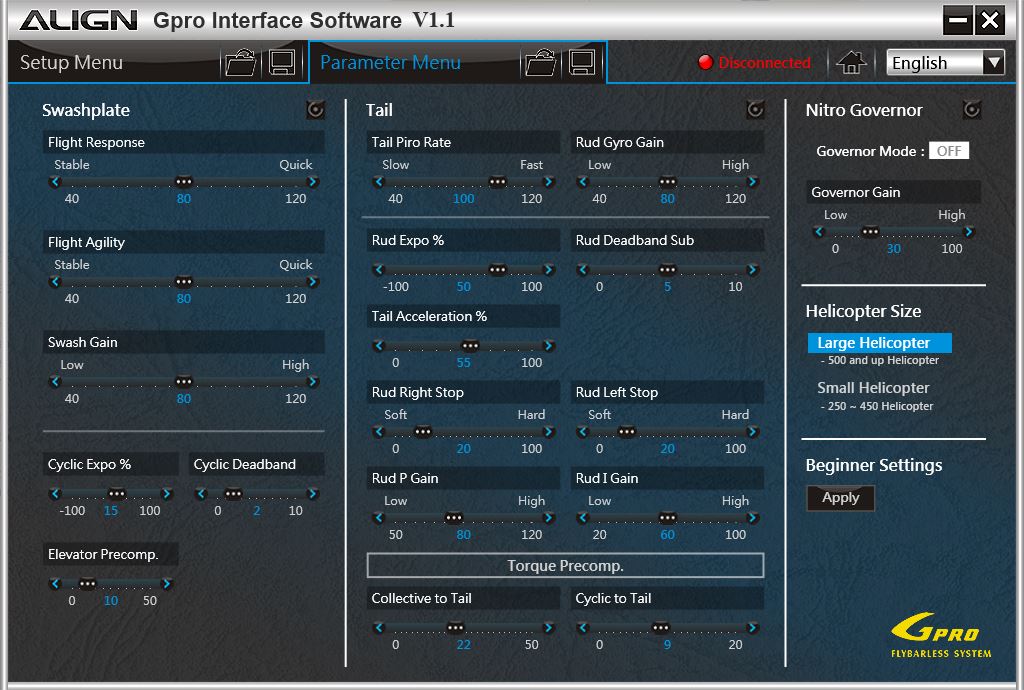This screenshot has height=690, width=1024.
Task: Increase Cyclic Deadband with right arrow
Action: (313, 494)
